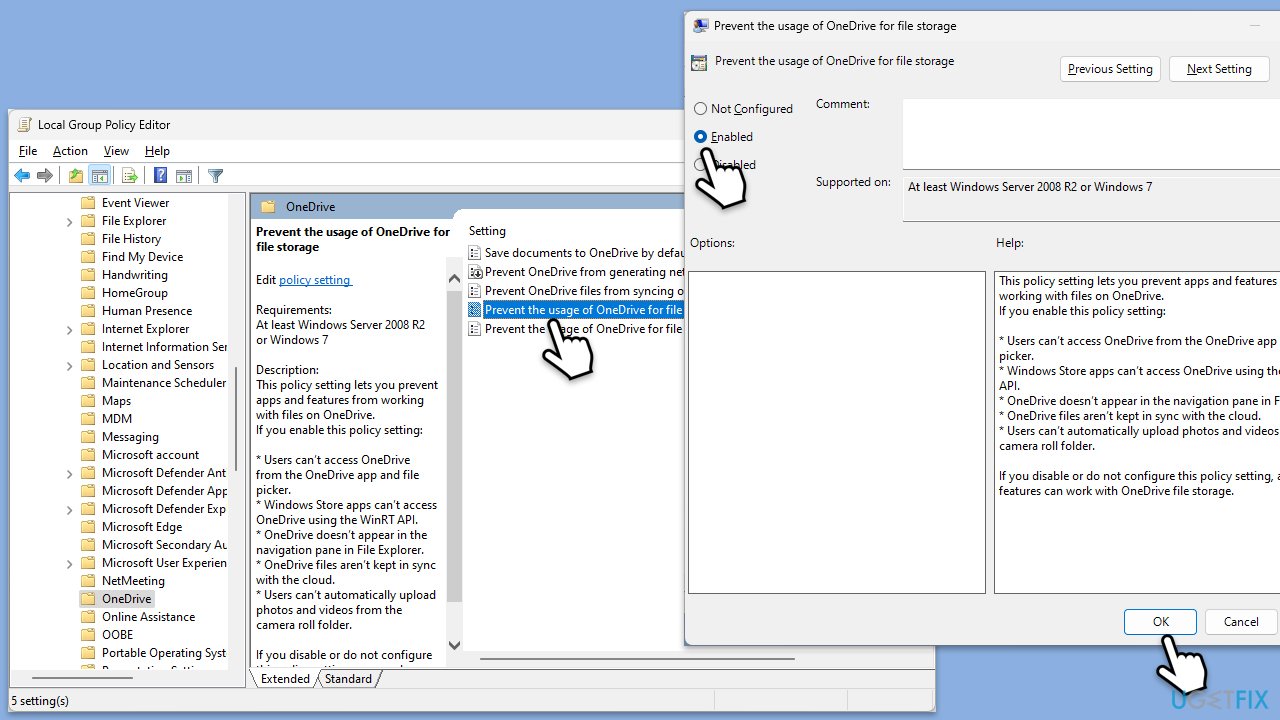Click the NetMeeting folder icon
Screen dimensions: 1280x720
click(x=88, y=581)
